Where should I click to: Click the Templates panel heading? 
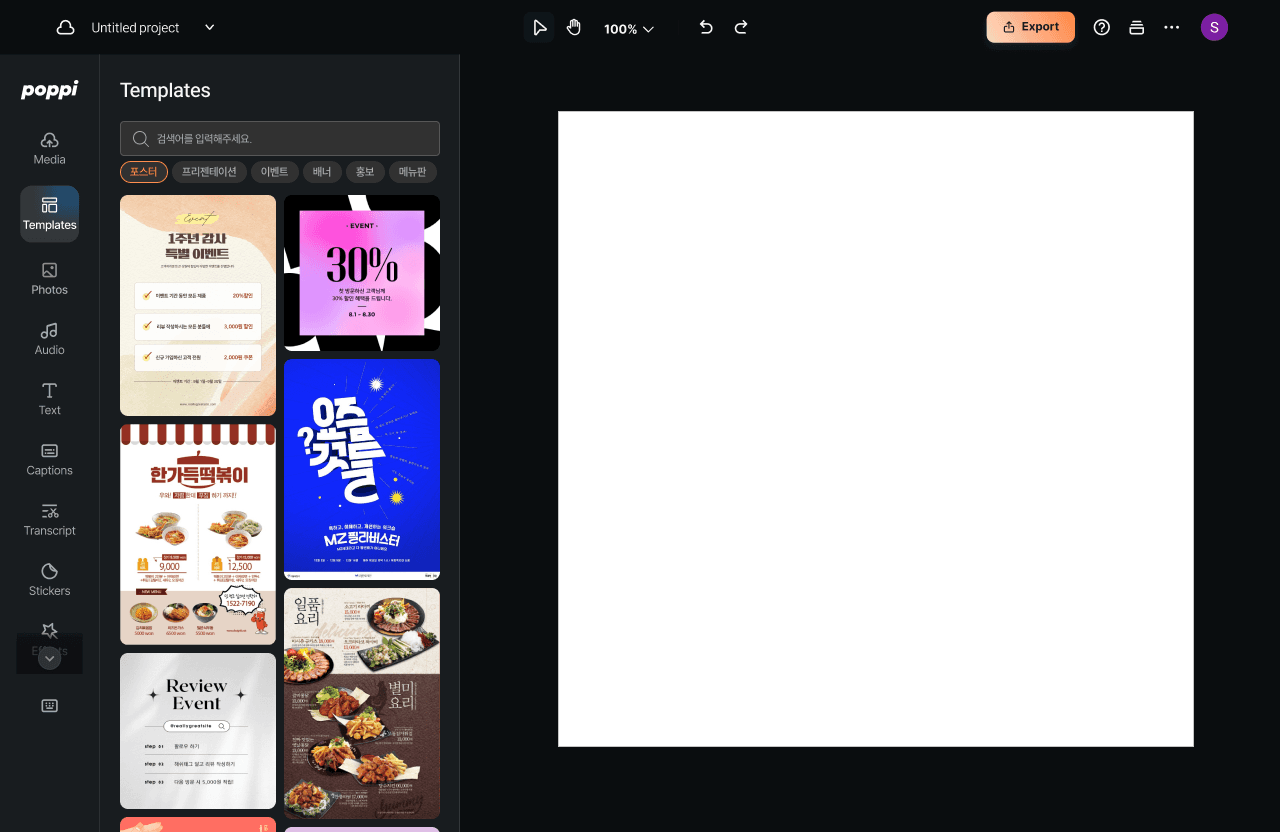click(165, 90)
